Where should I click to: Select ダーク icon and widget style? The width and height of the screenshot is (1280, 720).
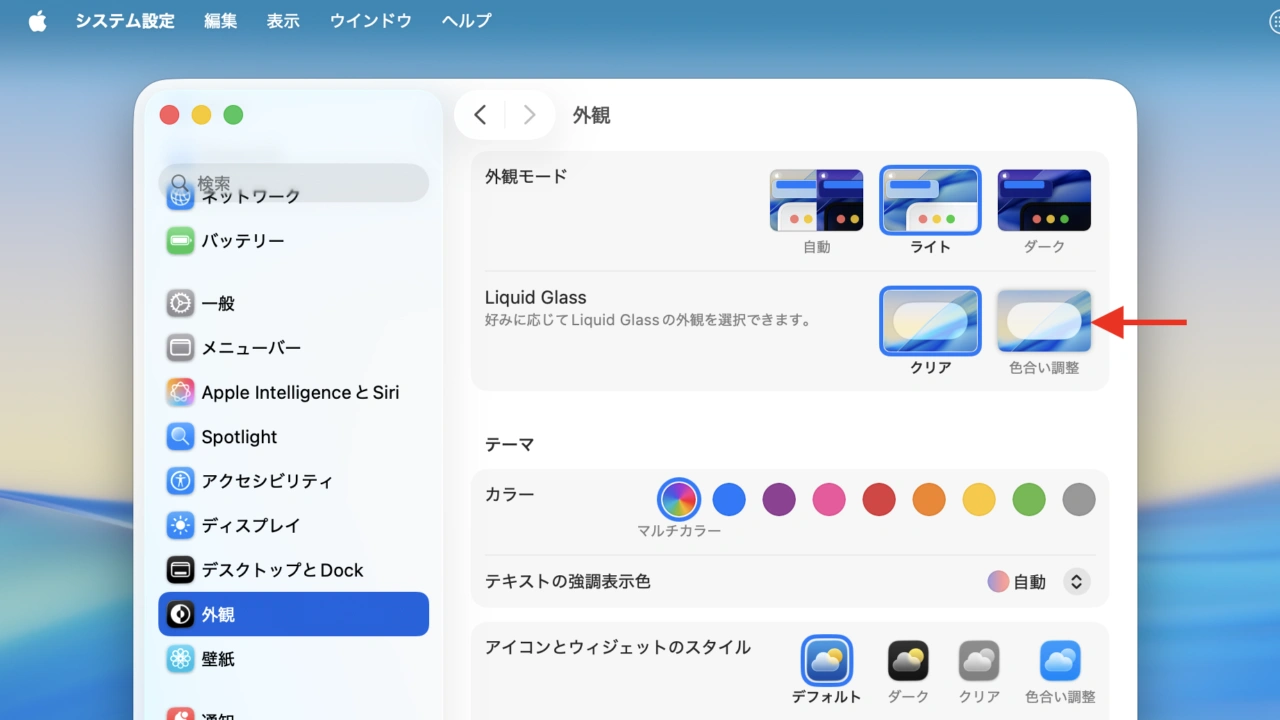point(908,661)
